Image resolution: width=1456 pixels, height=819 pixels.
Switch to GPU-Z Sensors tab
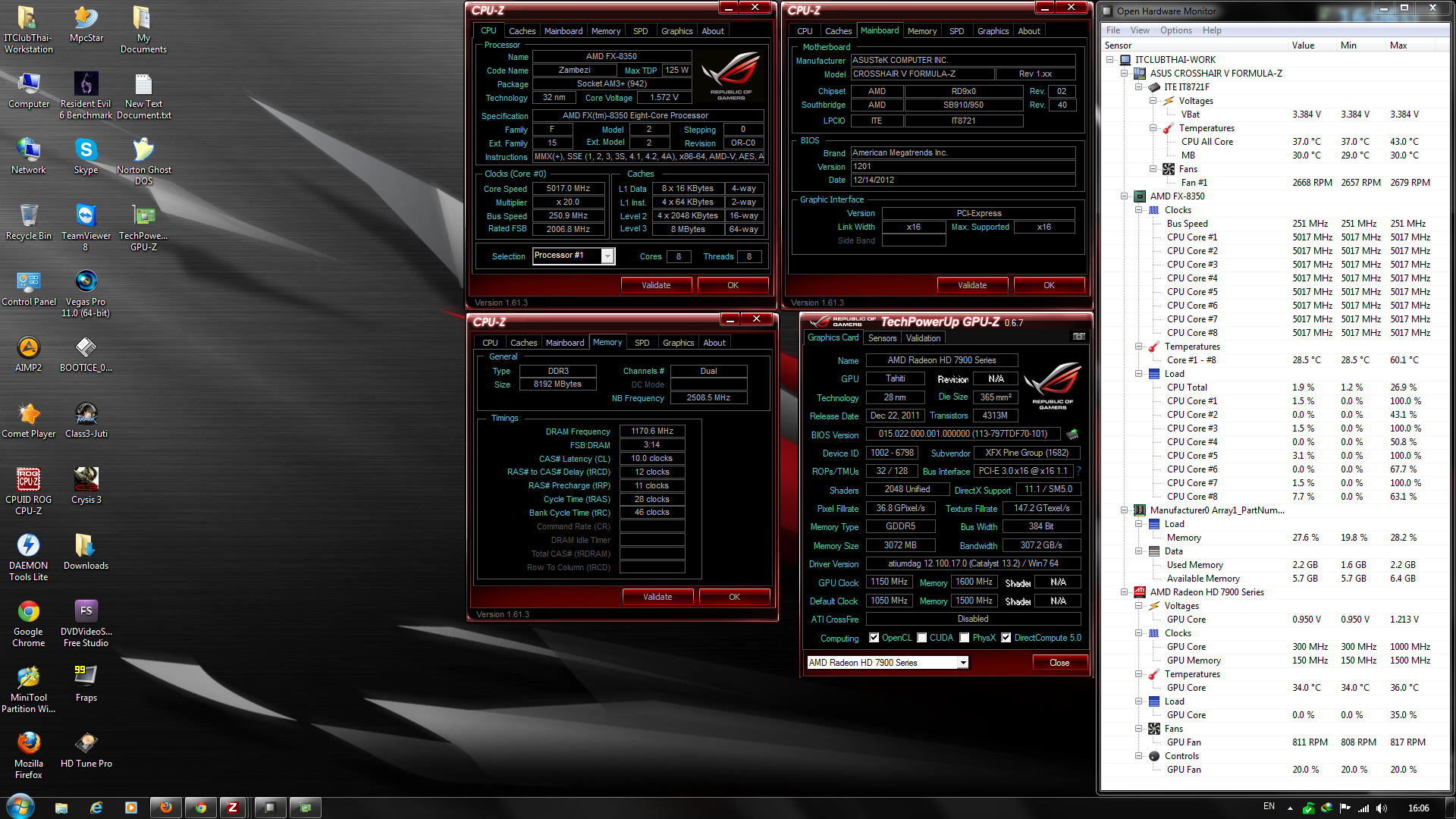[882, 338]
